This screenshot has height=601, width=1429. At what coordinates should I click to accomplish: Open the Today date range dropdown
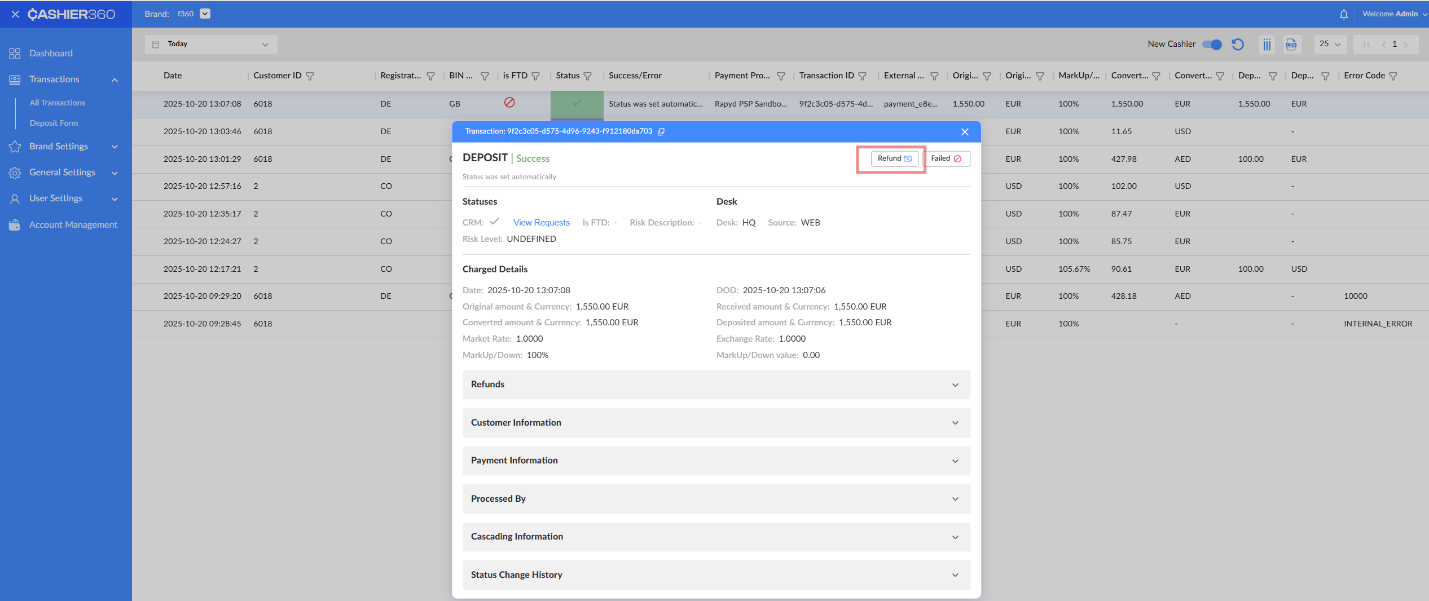point(211,44)
